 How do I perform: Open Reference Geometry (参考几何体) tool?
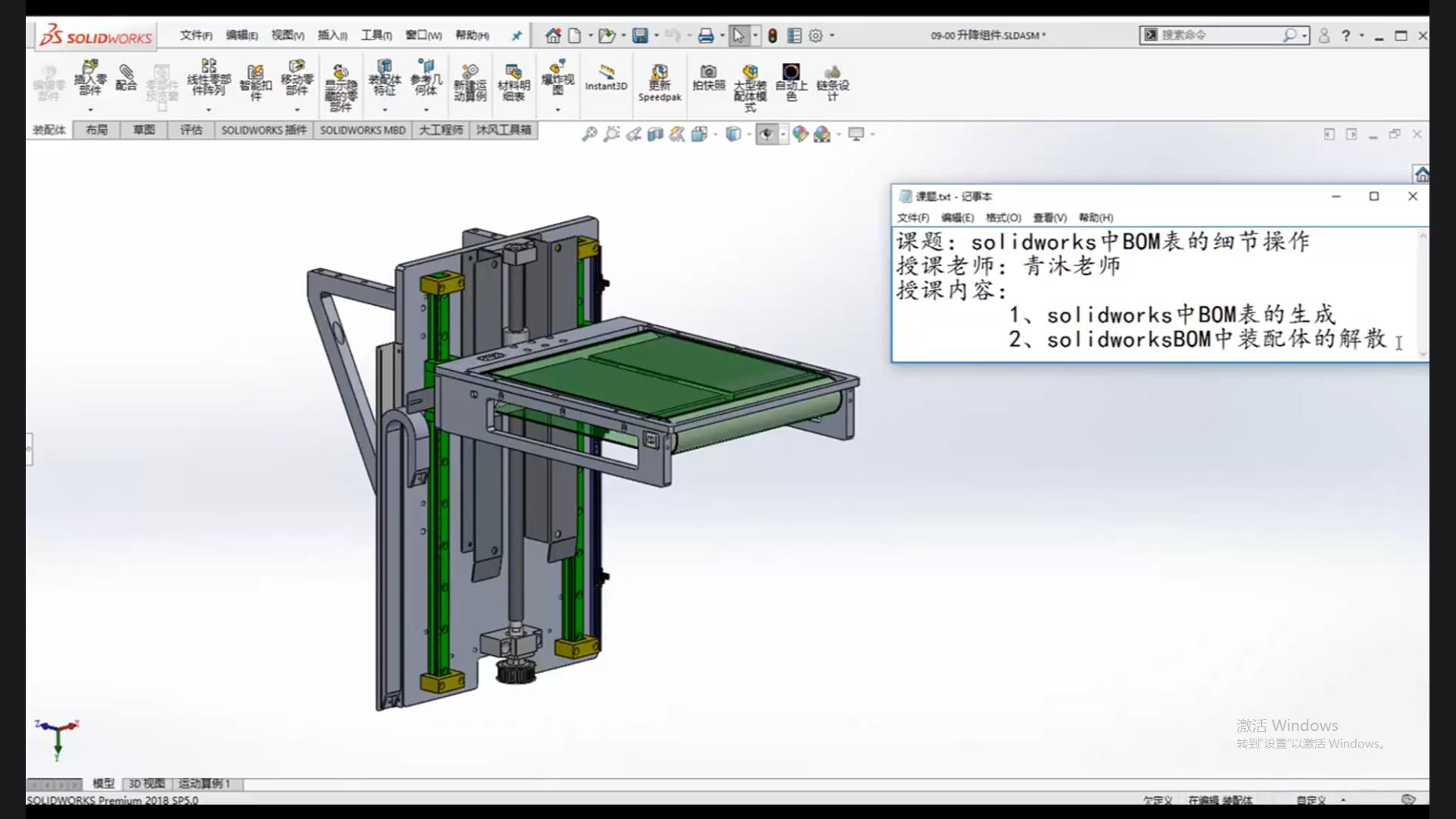click(x=426, y=77)
